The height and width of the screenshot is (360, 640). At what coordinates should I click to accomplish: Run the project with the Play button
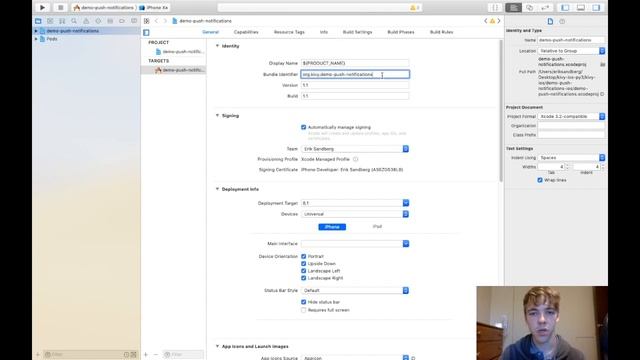point(42,7)
